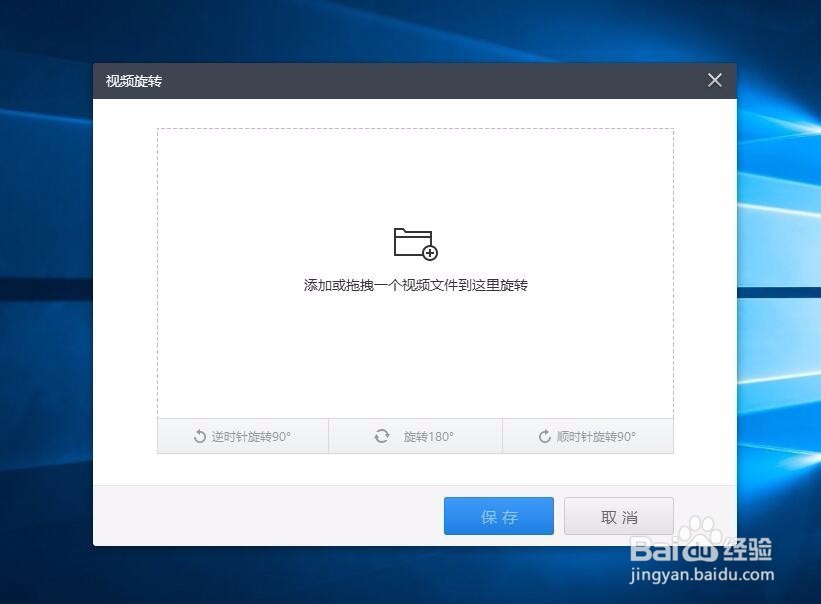
Task: Click the 添加或拖拽一个视频文件到这里旋转 text
Action: pos(416,285)
